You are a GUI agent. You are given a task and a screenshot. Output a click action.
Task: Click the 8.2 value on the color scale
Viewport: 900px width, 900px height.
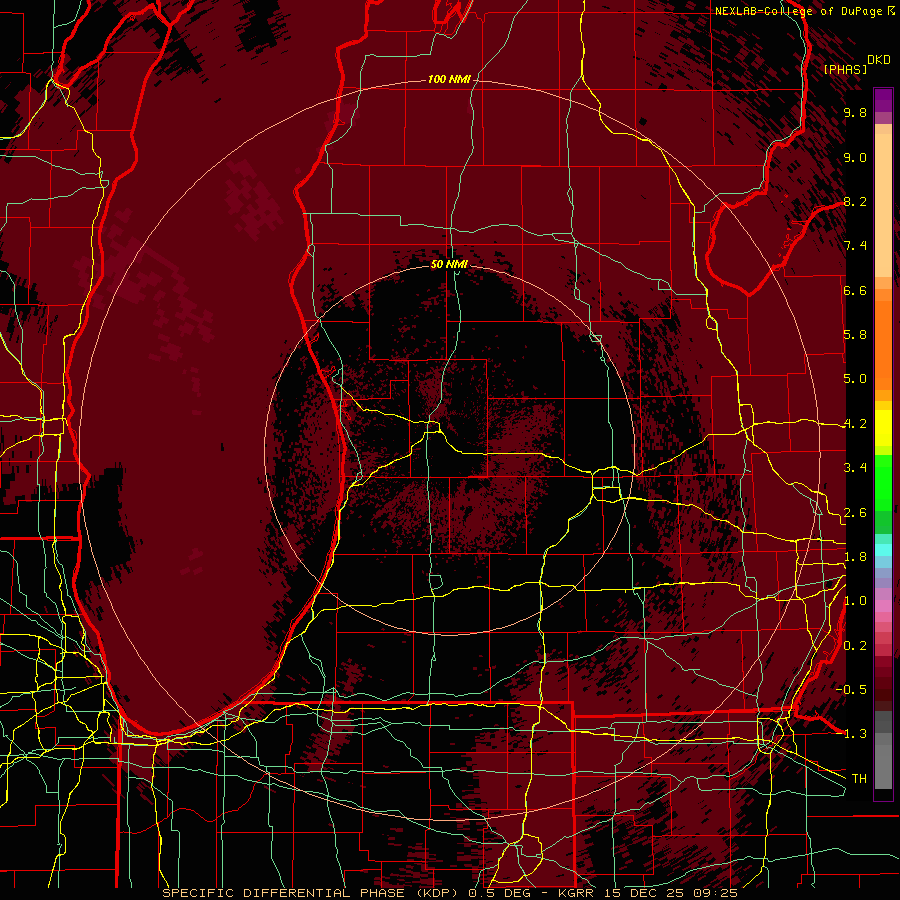(x=855, y=201)
